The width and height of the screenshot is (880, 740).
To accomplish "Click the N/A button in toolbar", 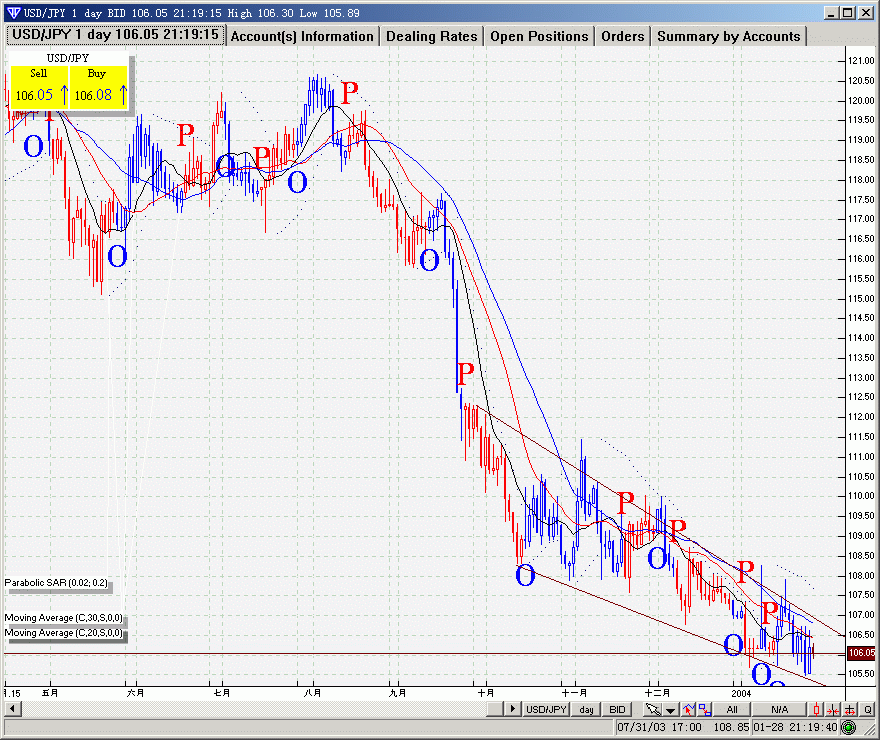I will coord(780,709).
